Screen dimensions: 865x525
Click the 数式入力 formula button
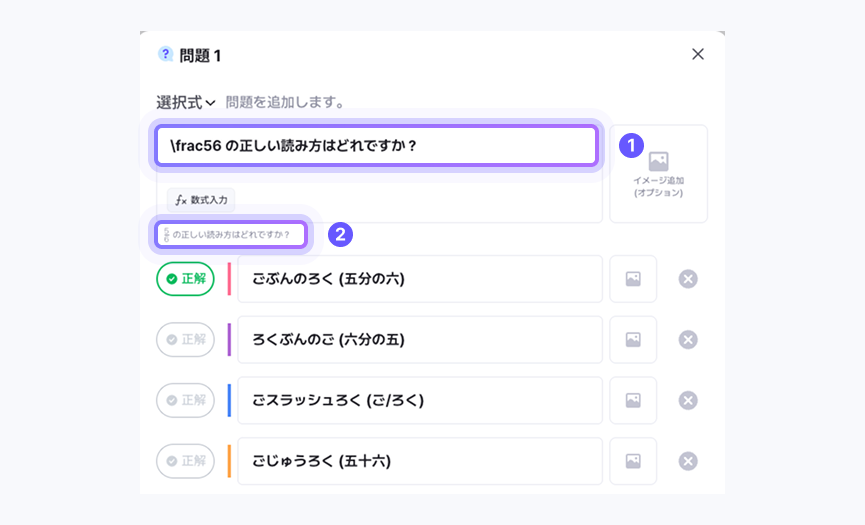coord(201,200)
